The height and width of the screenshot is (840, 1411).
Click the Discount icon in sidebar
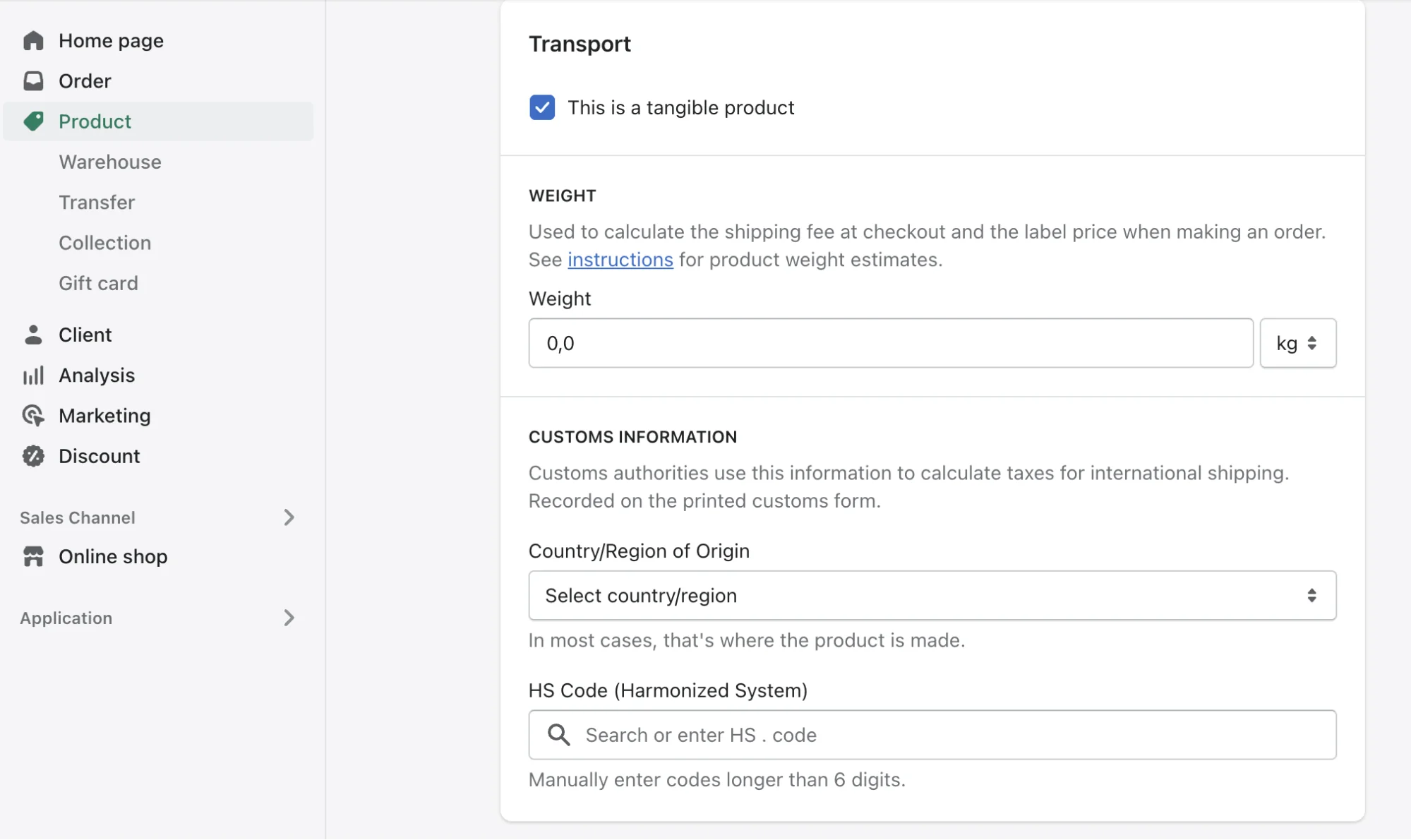[33, 456]
